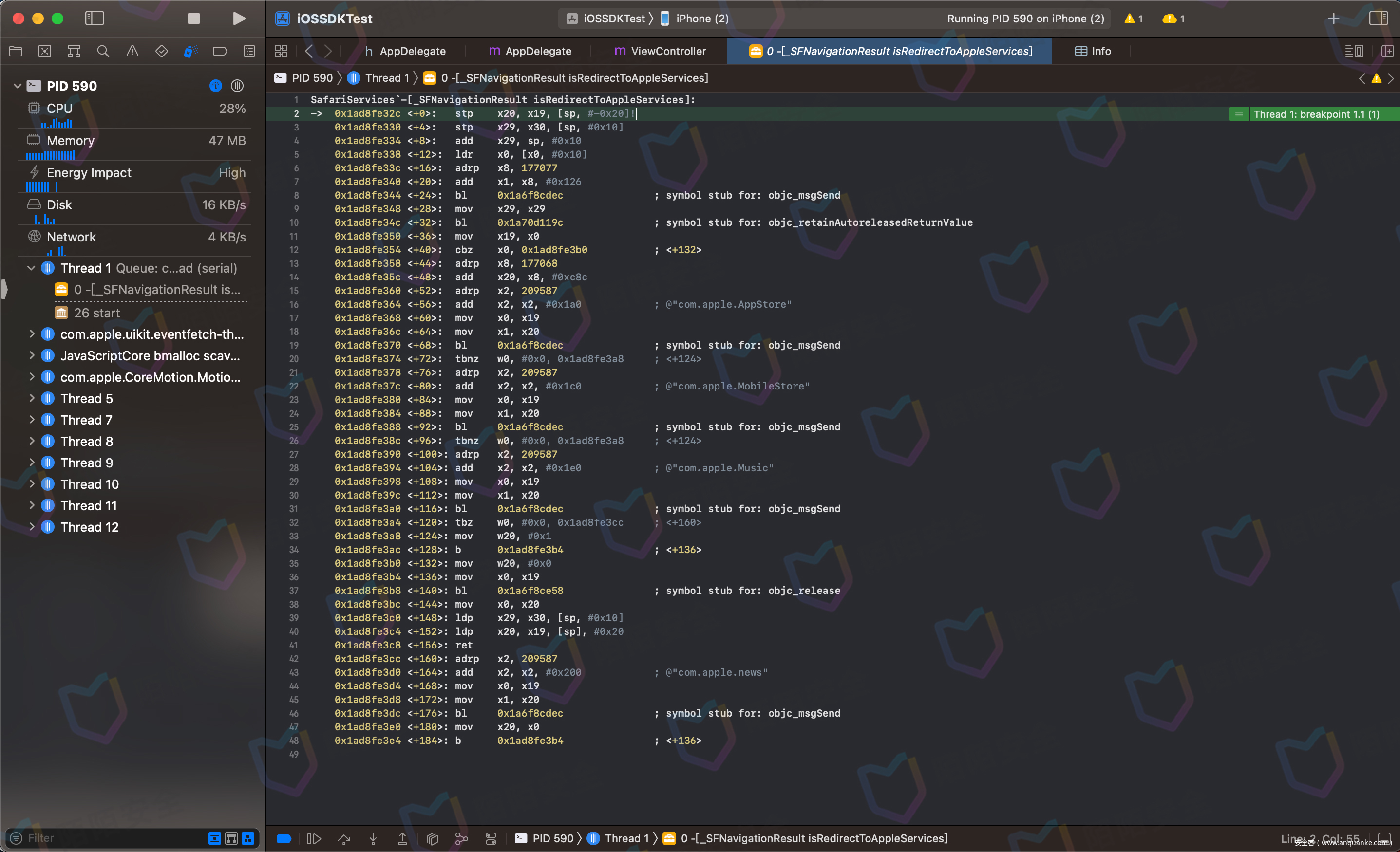Click the Stop button in toolbar
Screen dimensions: 1400x852
[x=194, y=19]
